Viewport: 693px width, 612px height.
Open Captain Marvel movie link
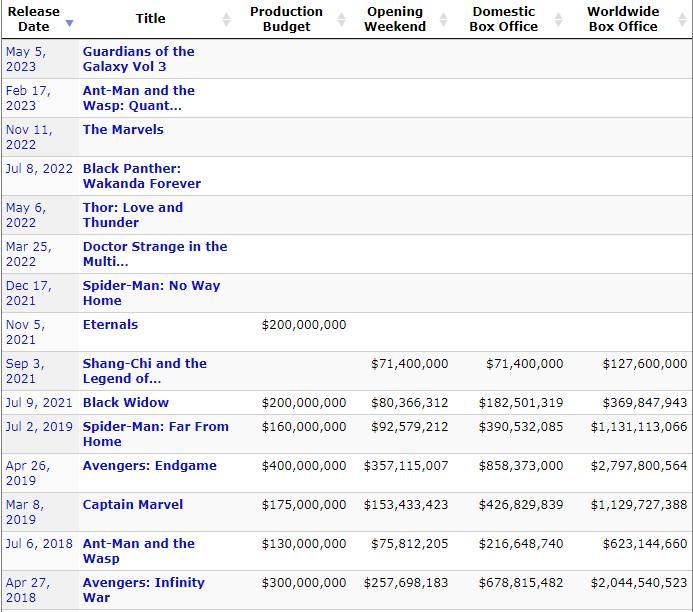133,504
